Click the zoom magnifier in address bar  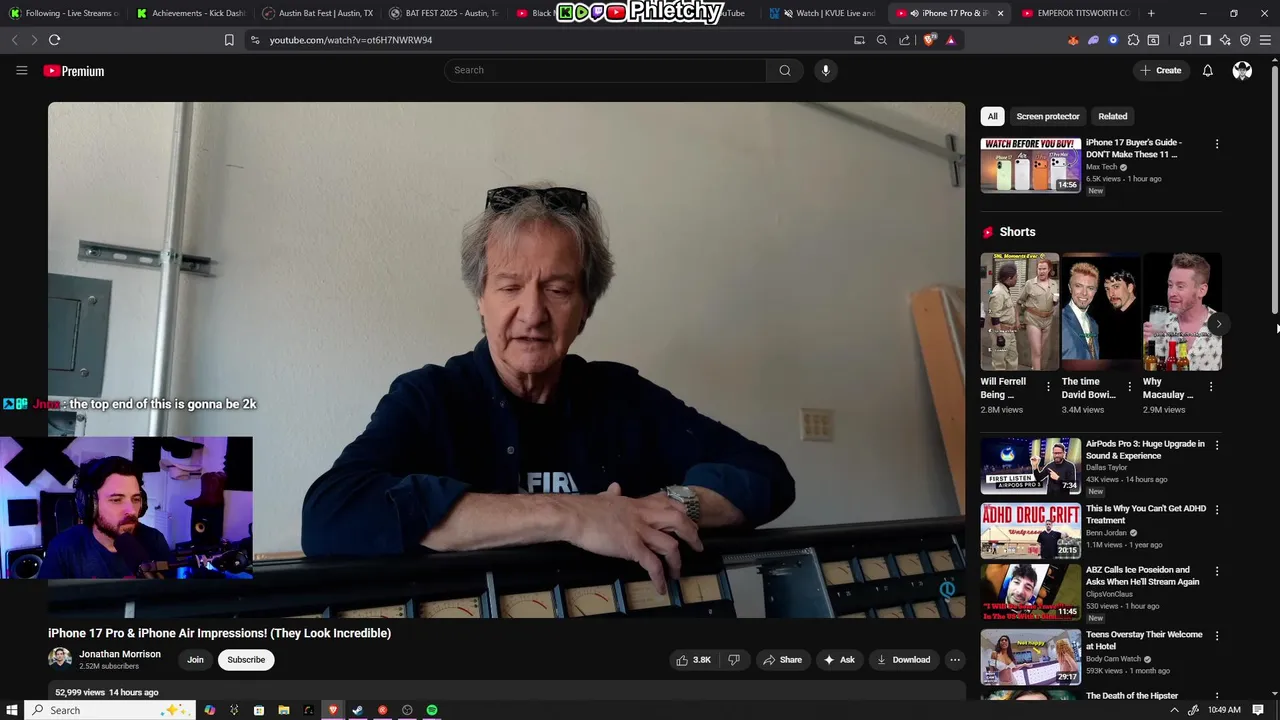click(x=882, y=40)
